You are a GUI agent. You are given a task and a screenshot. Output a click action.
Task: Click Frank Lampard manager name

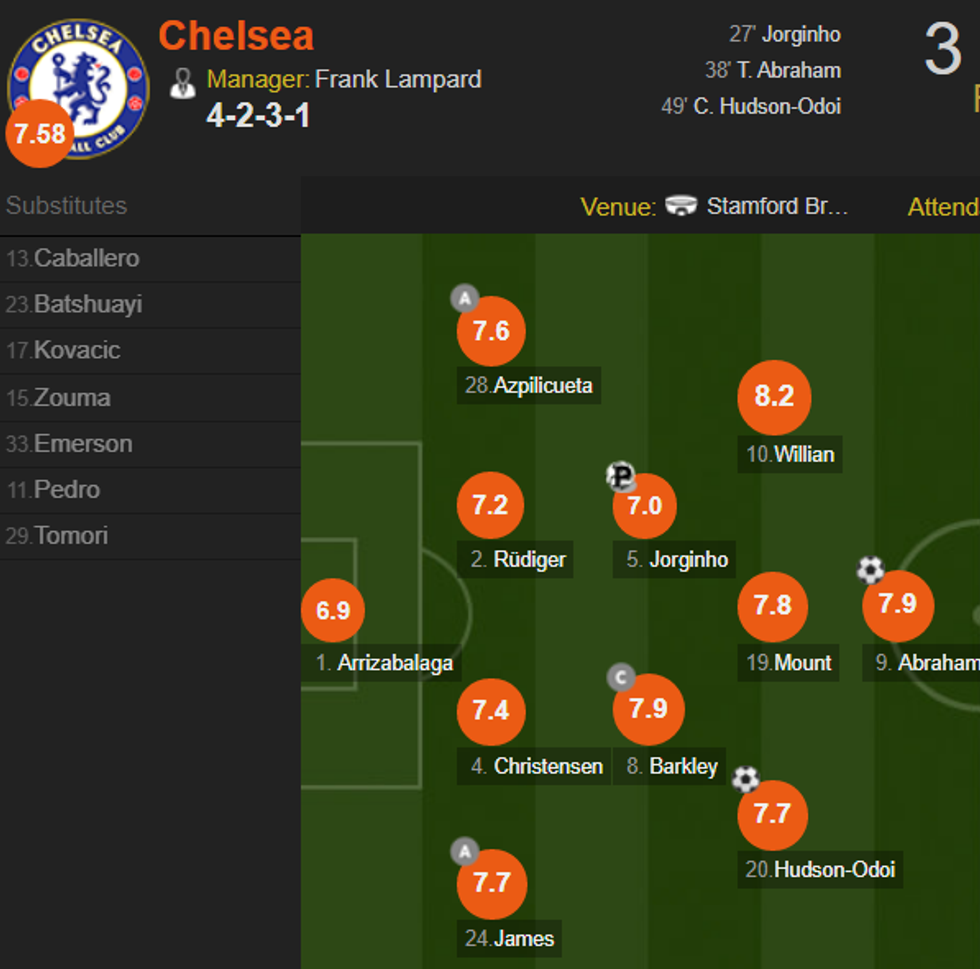398,79
